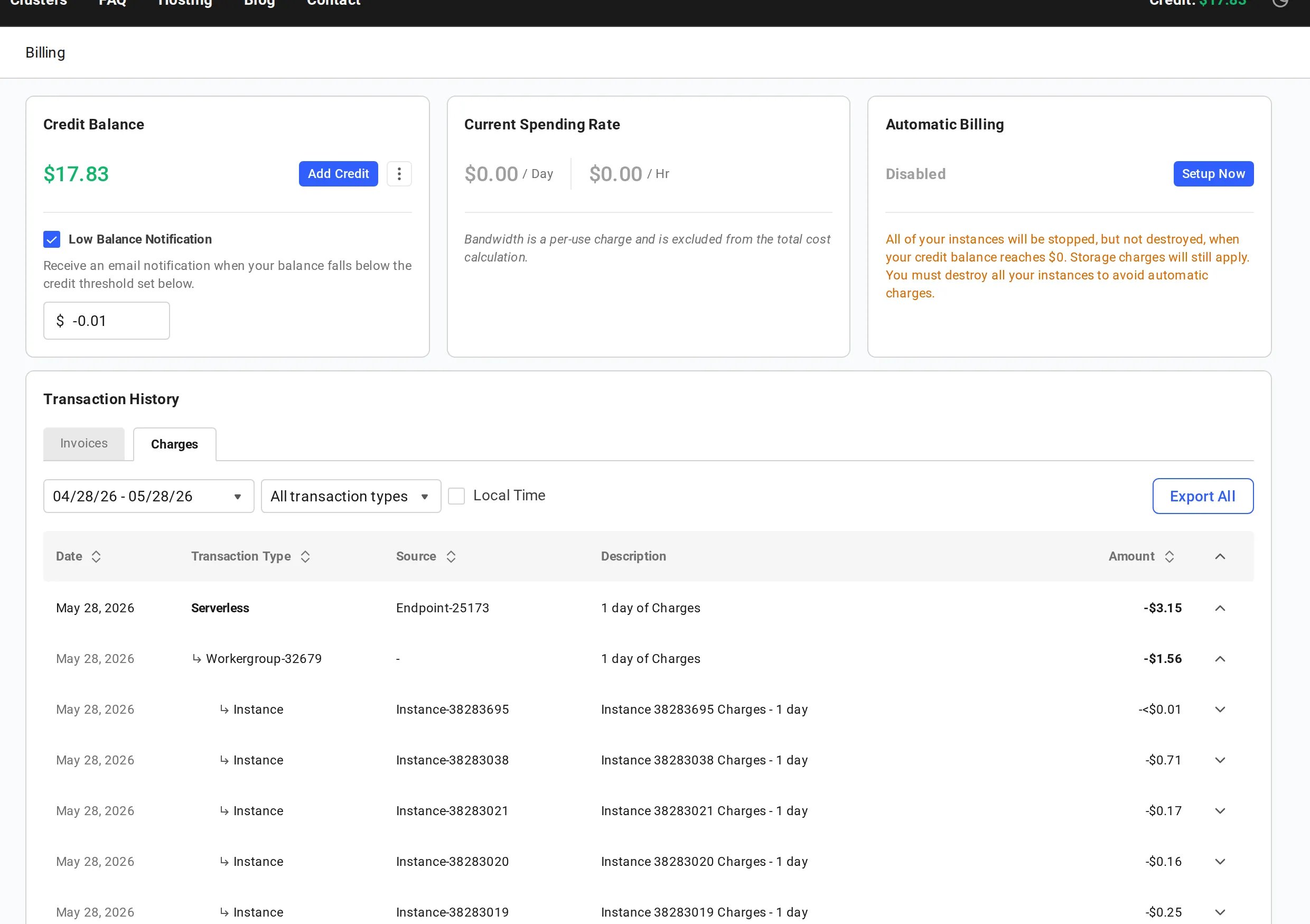The height and width of the screenshot is (924, 1310).
Task: Click the low balance threshold input
Action: pyautogui.click(x=107, y=321)
